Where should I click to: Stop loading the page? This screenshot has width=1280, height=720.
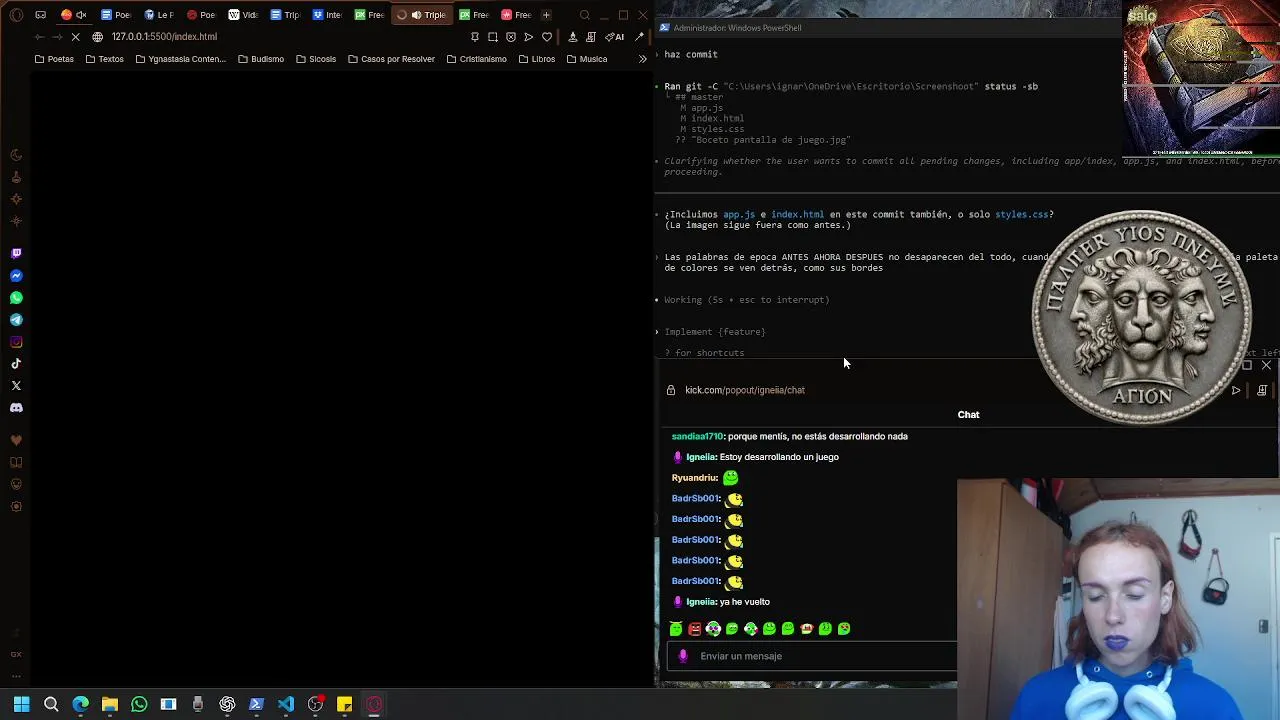75,37
